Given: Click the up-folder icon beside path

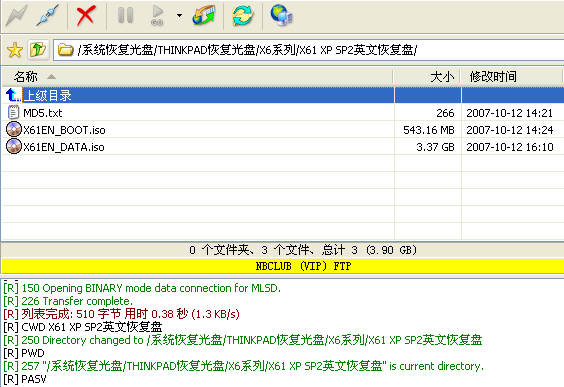Looking at the screenshot, I should click(38, 49).
